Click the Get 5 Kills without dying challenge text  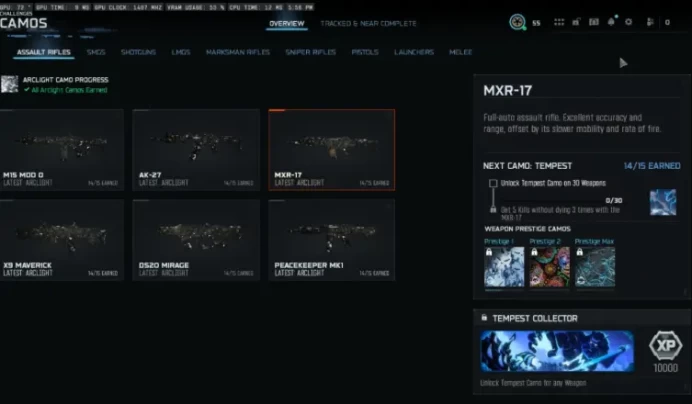pyautogui.click(x=560, y=214)
